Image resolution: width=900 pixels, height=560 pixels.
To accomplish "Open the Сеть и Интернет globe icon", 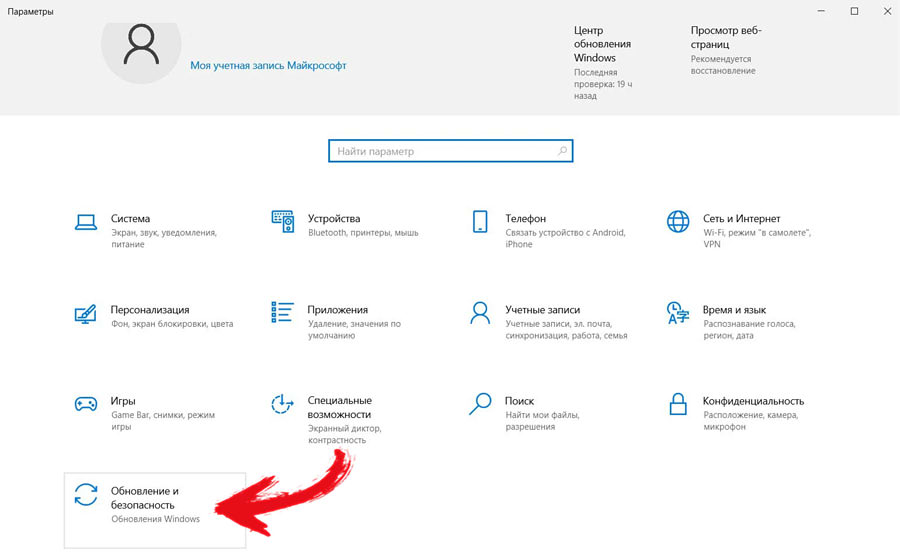I will click(x=678, y=221).
